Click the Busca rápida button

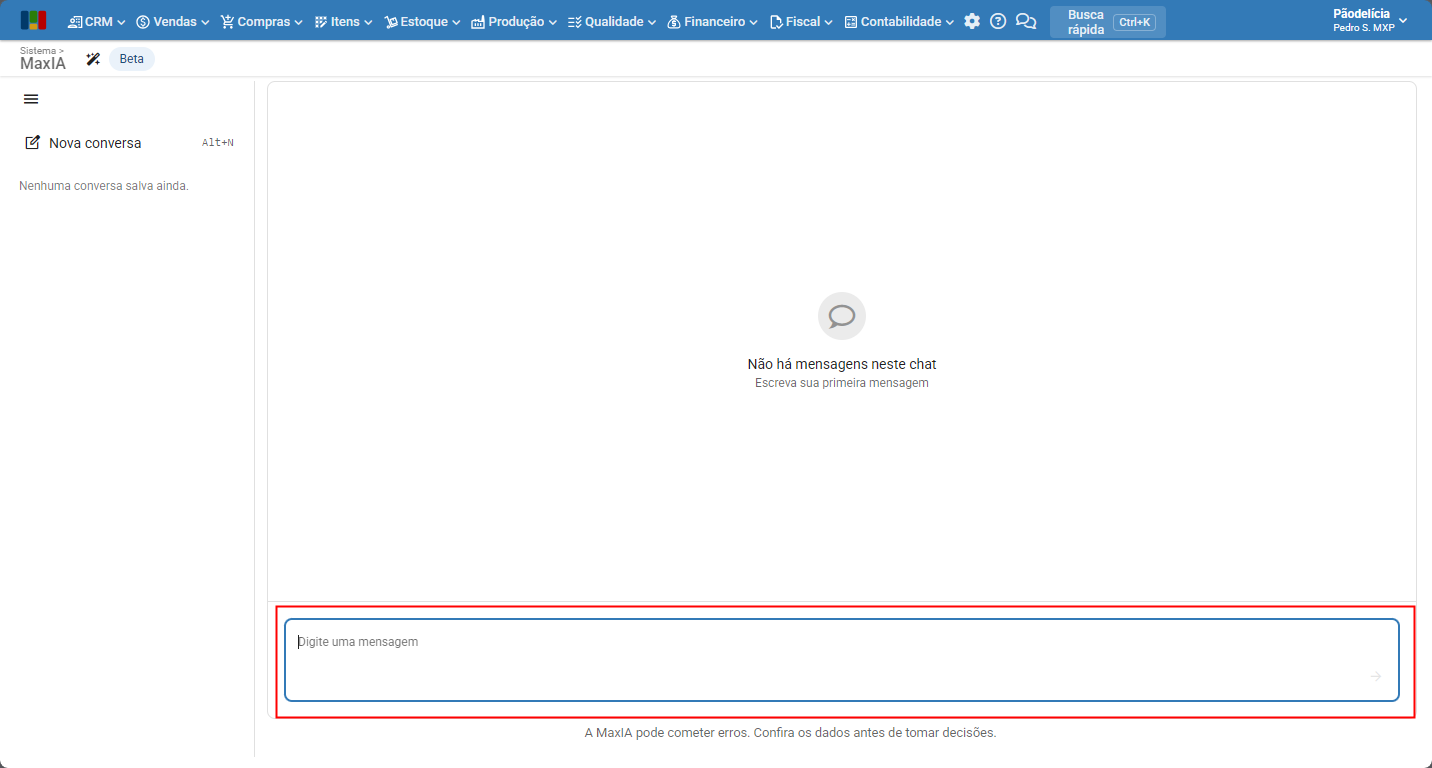1108,22
